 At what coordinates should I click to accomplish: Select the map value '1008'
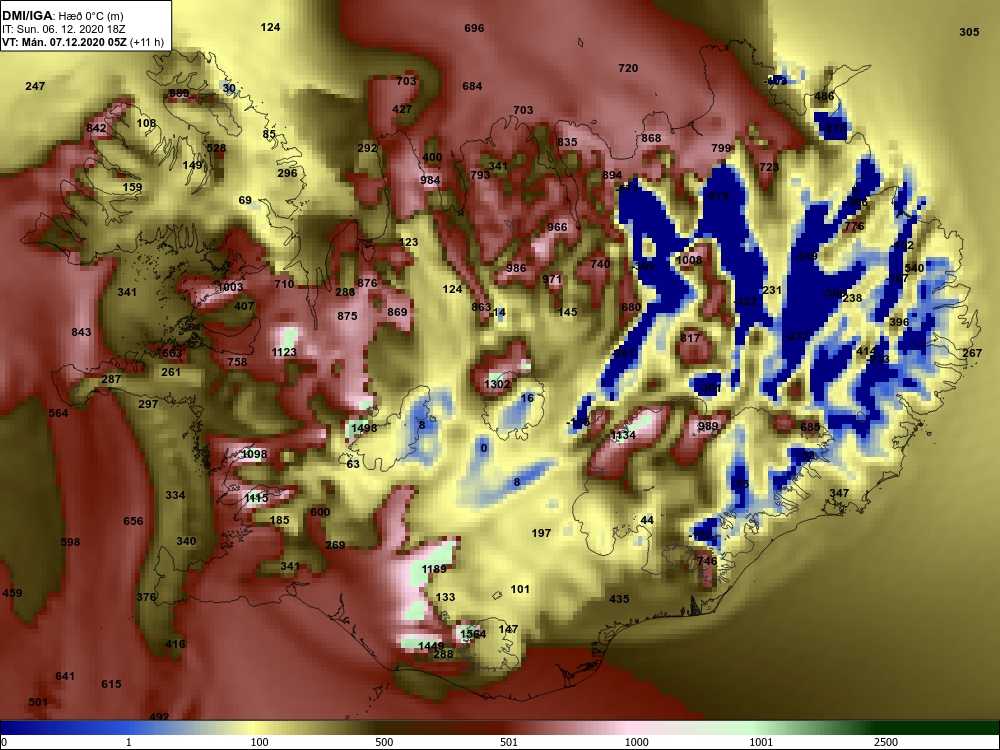[689, 260]
